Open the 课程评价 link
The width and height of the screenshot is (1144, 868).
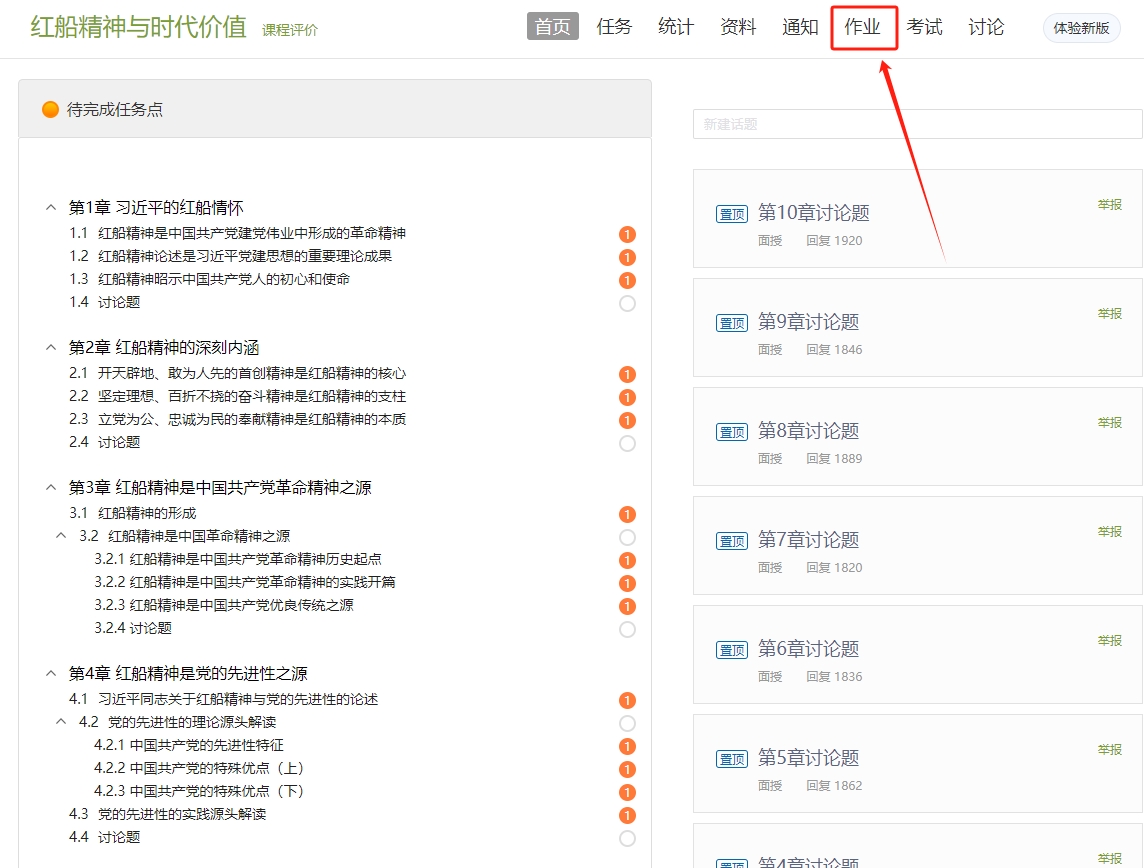pyautogui.click(x=290, y=30)
